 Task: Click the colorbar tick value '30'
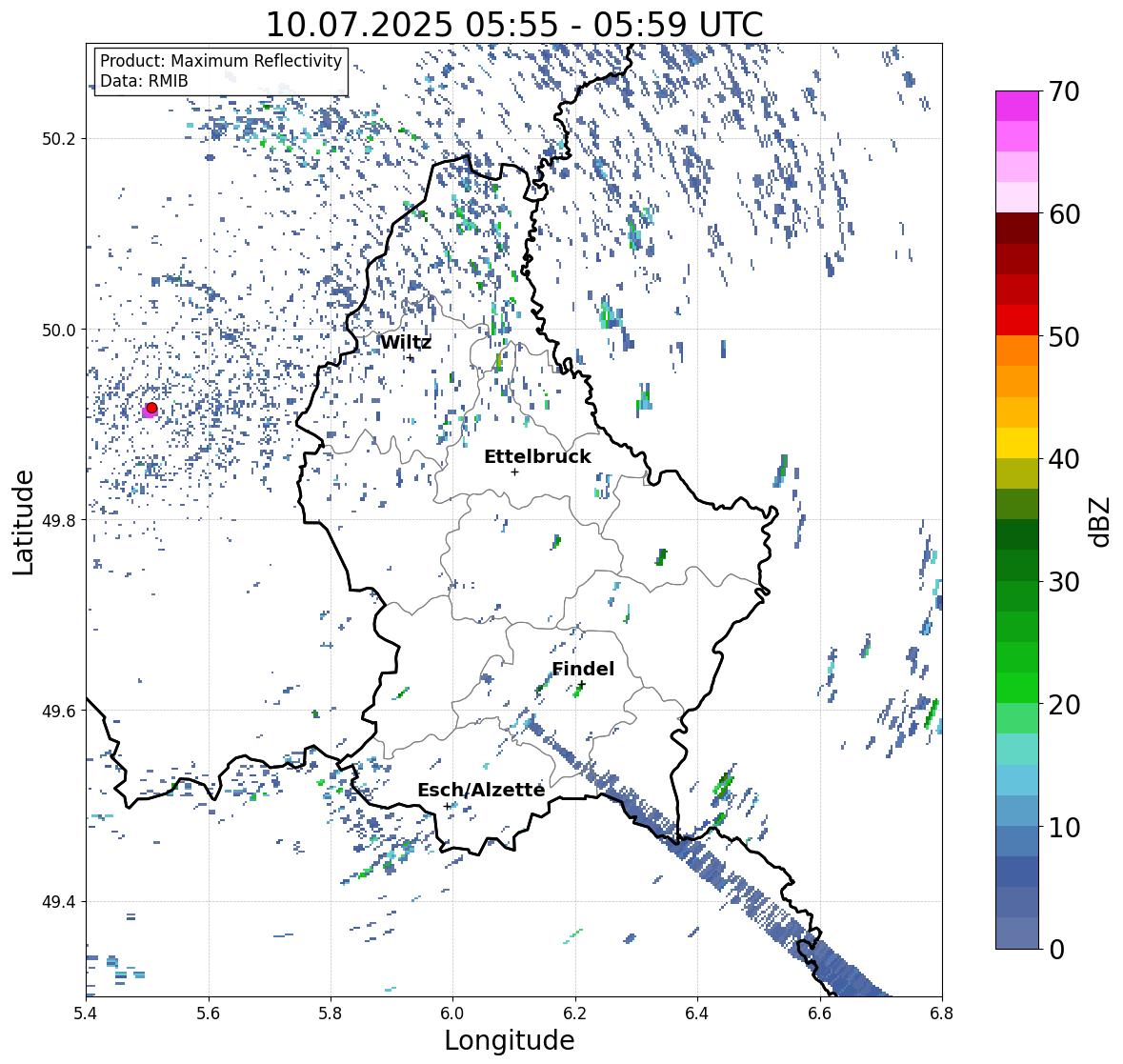1064,582
